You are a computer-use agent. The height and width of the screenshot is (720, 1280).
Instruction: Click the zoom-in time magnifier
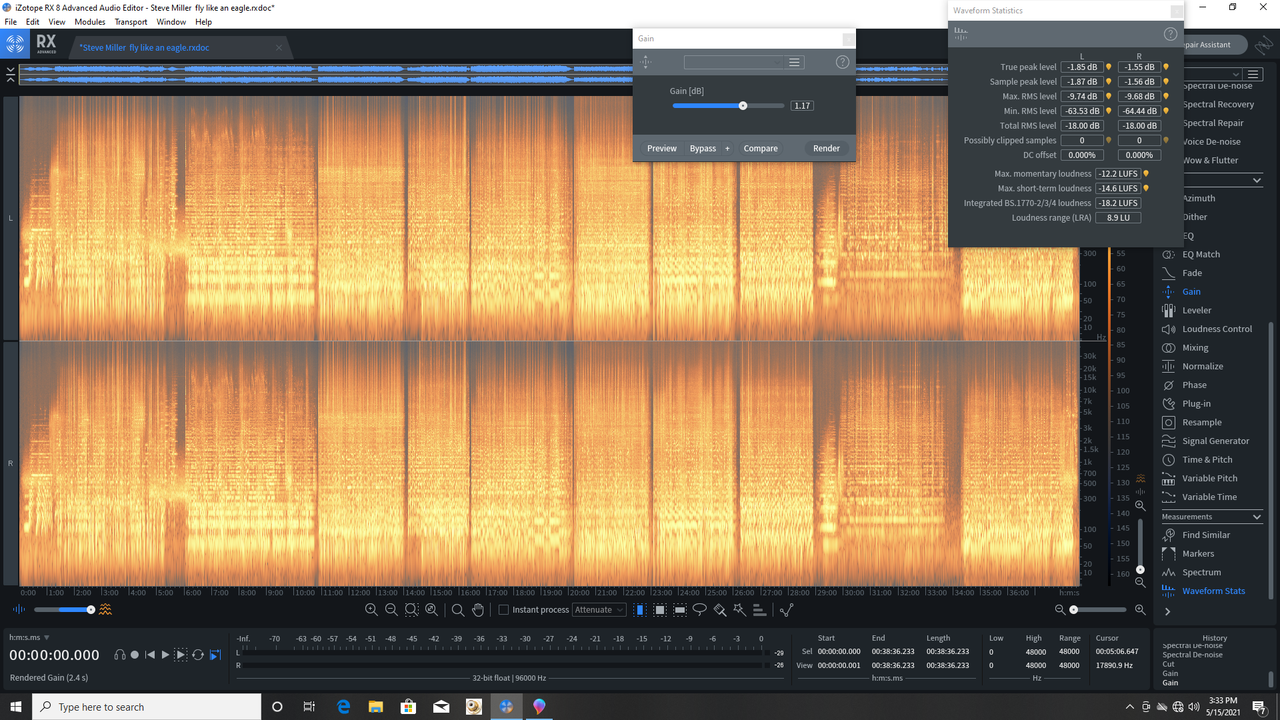point(371,610)
